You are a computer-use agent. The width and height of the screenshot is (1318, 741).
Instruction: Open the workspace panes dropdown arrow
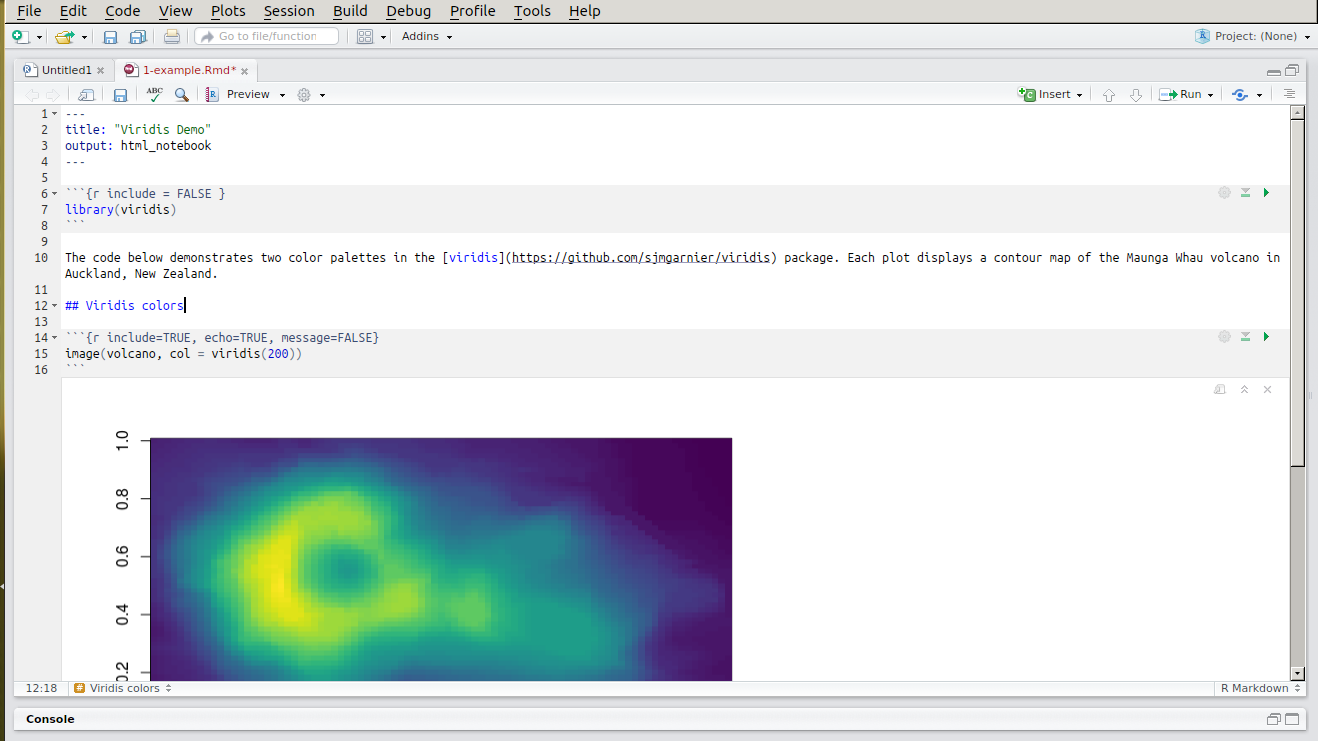(x=383, y=37)
